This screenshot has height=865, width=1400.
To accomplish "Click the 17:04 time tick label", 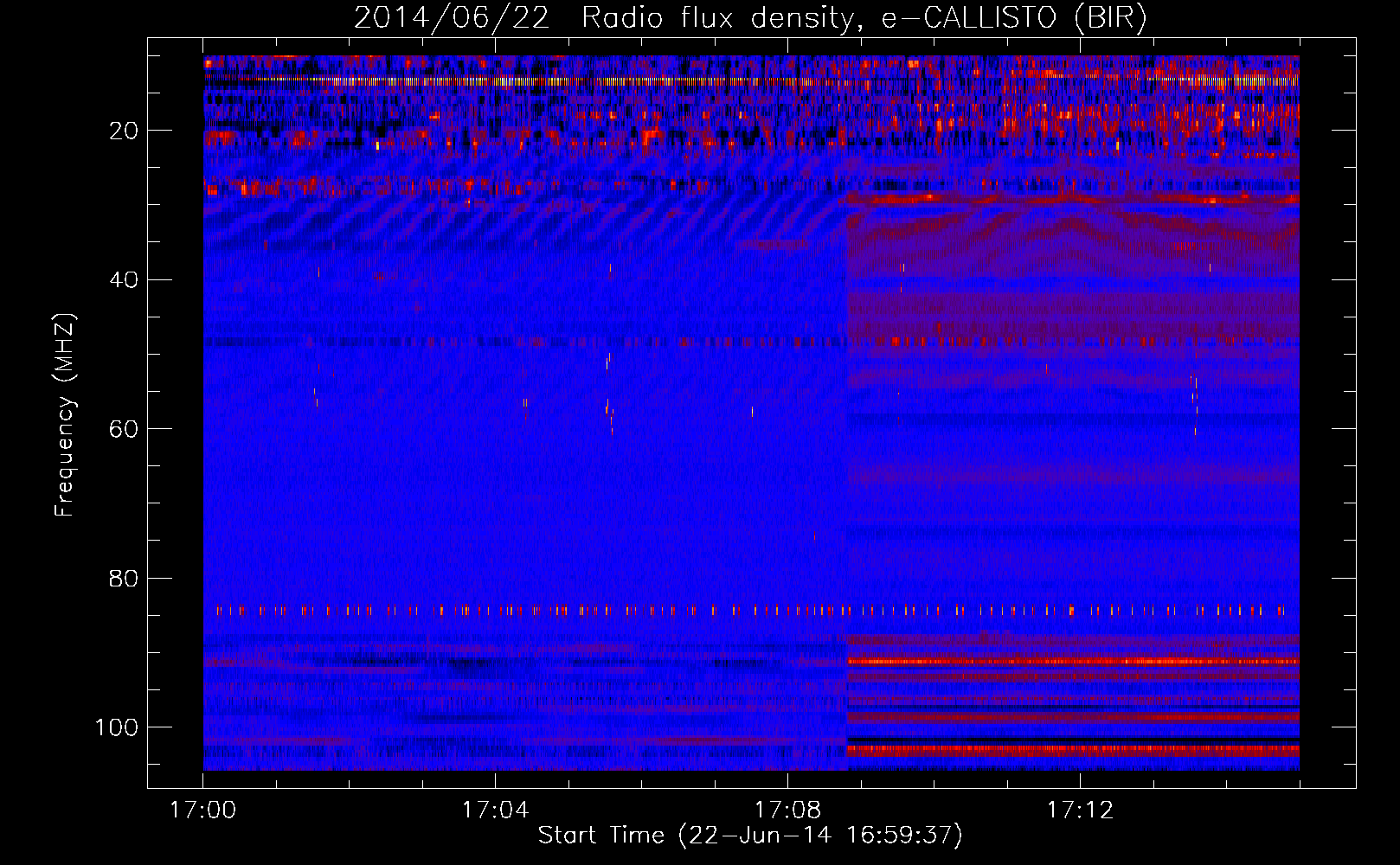I will (495, 811).
